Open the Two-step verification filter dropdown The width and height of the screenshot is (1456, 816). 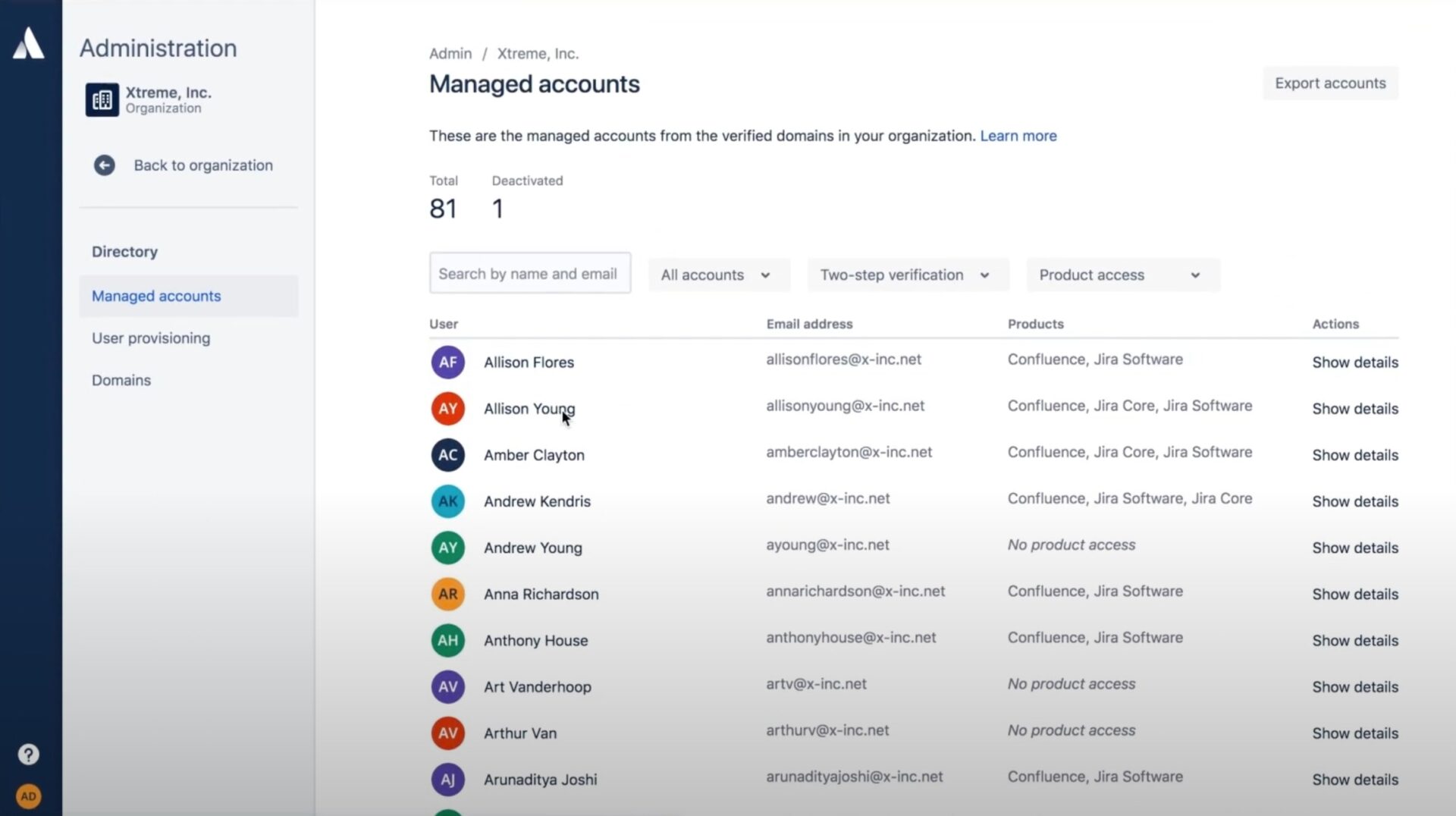point(908,275)
